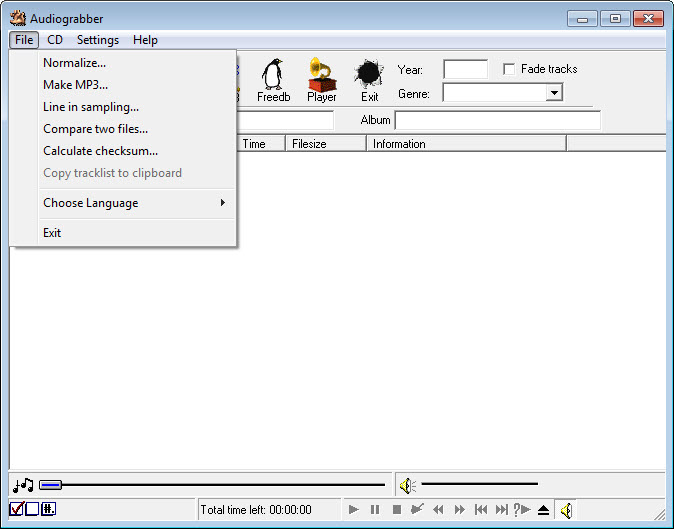Rewind using the double-left arrow button

click(438, 510)
